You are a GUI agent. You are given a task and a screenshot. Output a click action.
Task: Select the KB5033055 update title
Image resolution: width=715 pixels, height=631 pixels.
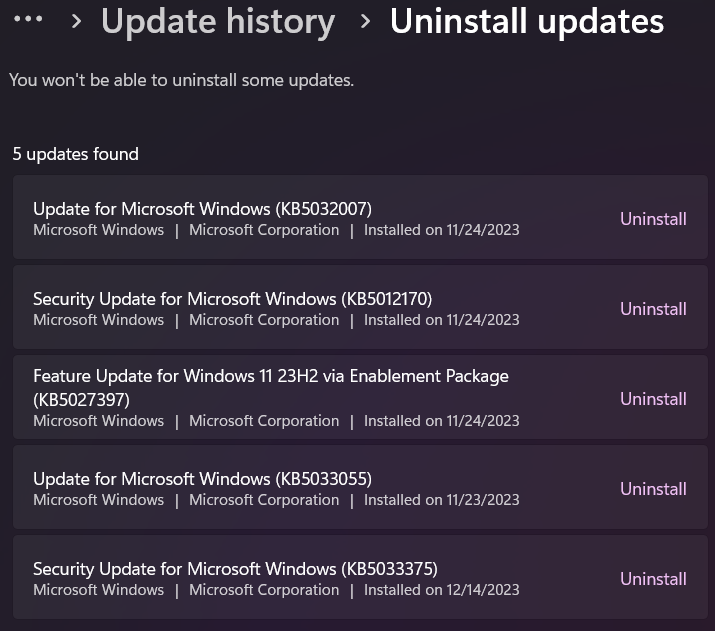pyautogui.click(x=202, y=479)
